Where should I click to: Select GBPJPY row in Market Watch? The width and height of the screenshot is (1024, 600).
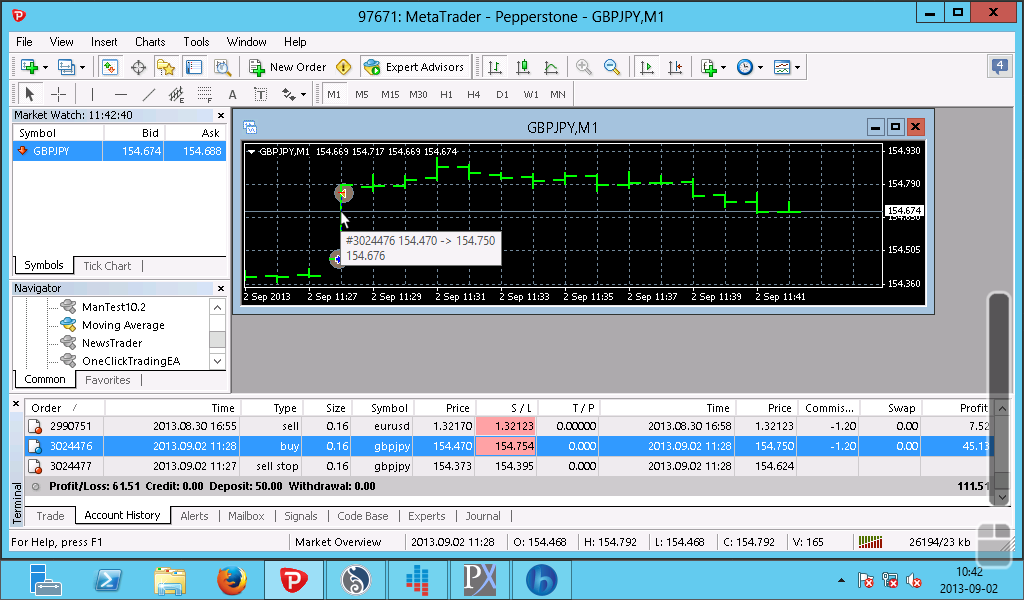120,151
